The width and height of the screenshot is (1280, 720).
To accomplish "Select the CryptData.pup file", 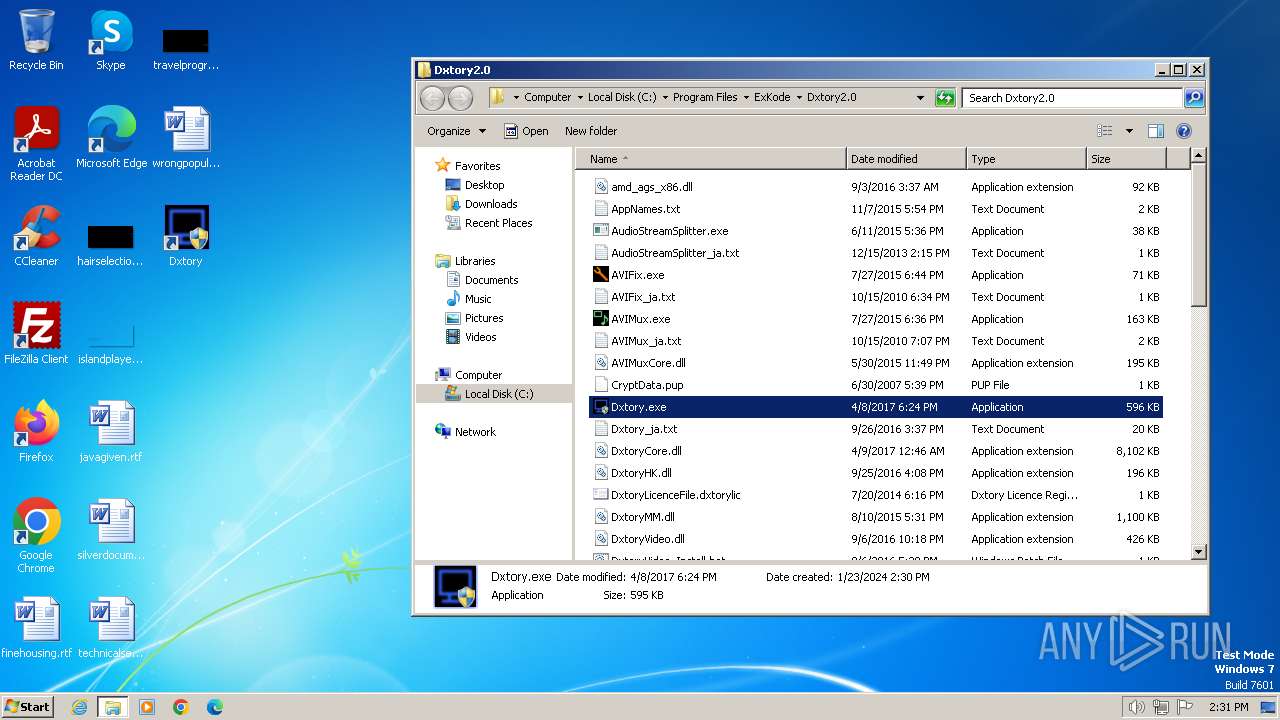I will coord(647,385).
